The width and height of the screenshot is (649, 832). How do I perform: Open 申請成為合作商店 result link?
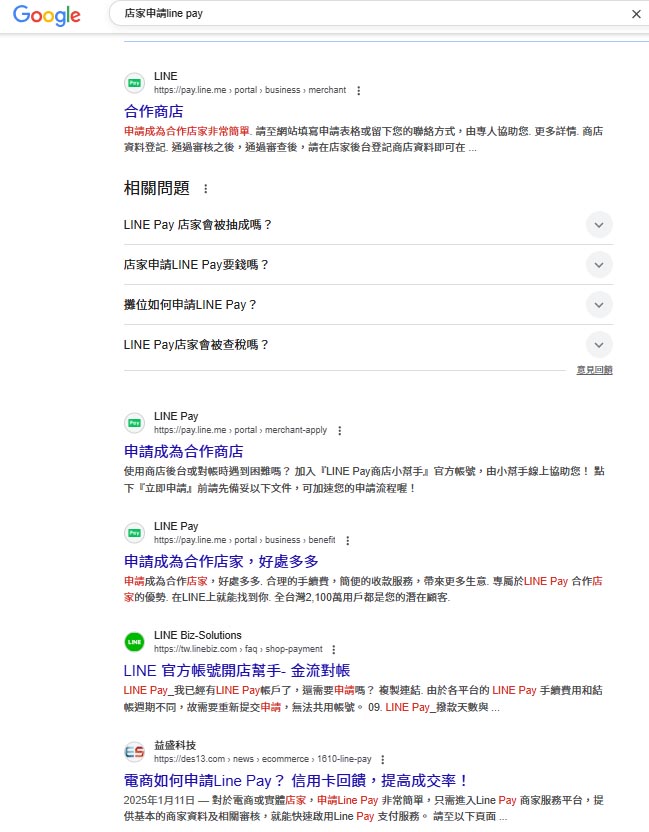click(184, 452)
